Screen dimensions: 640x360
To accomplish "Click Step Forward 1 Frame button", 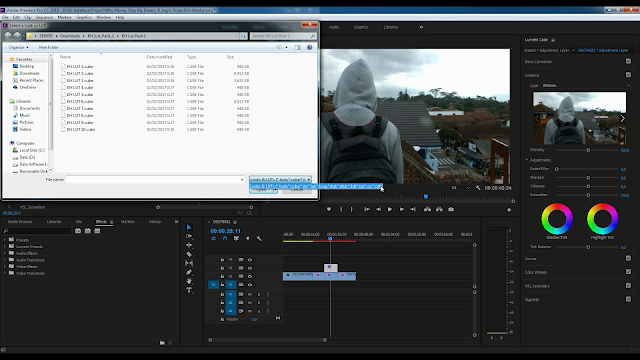I will coord(402,209).
